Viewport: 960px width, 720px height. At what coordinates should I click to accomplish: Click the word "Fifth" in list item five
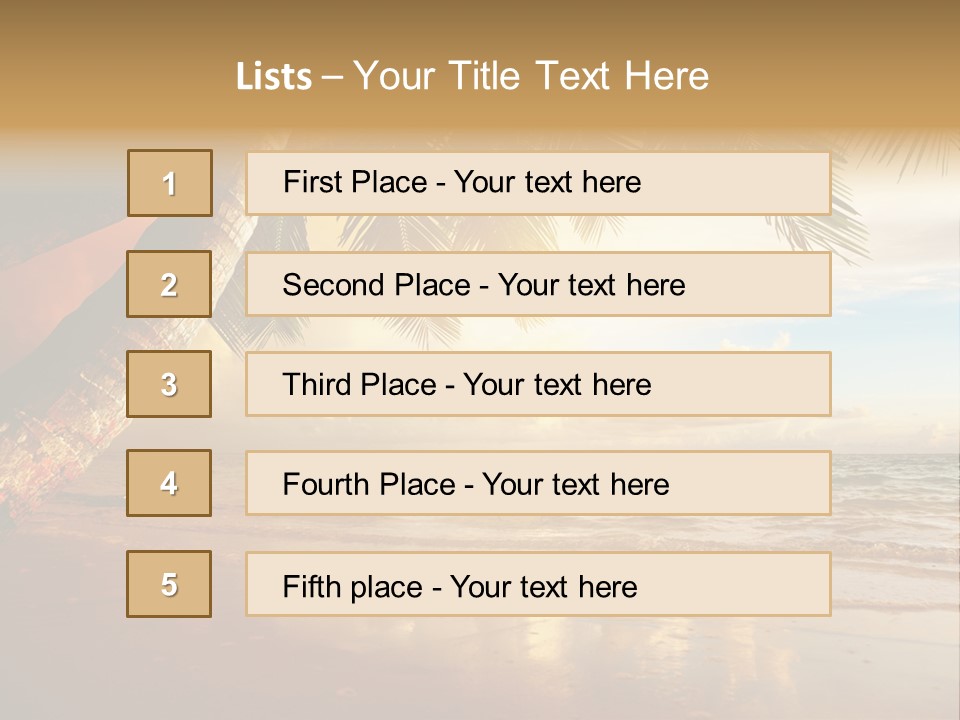[312, 586]
